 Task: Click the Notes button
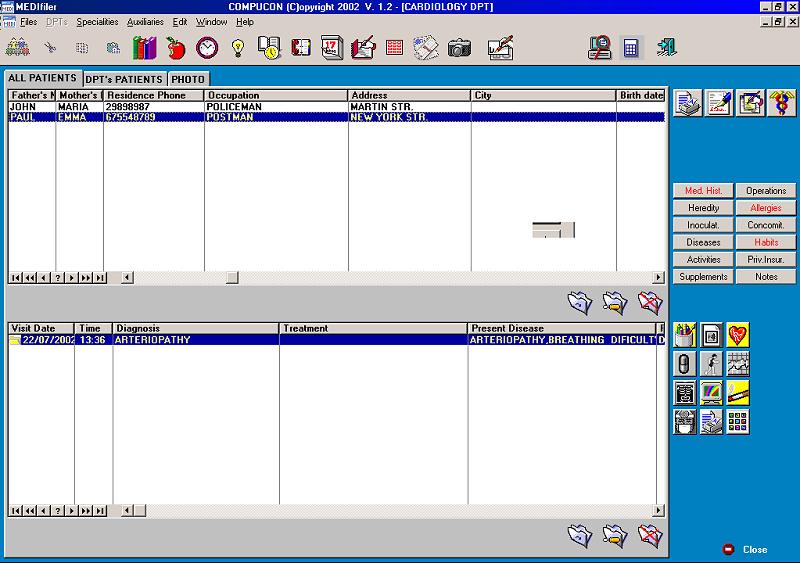(x=766, y=277)
